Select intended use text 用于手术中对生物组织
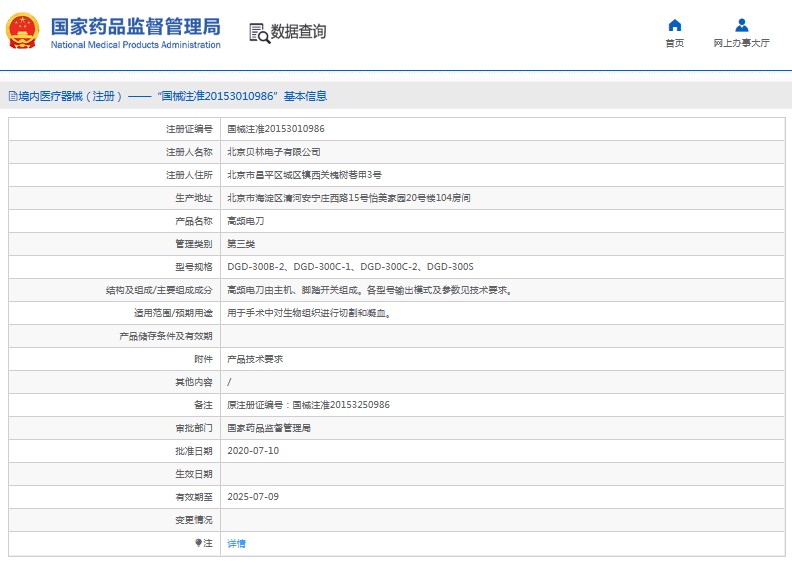Screen dimensions: 792x563 309,313
